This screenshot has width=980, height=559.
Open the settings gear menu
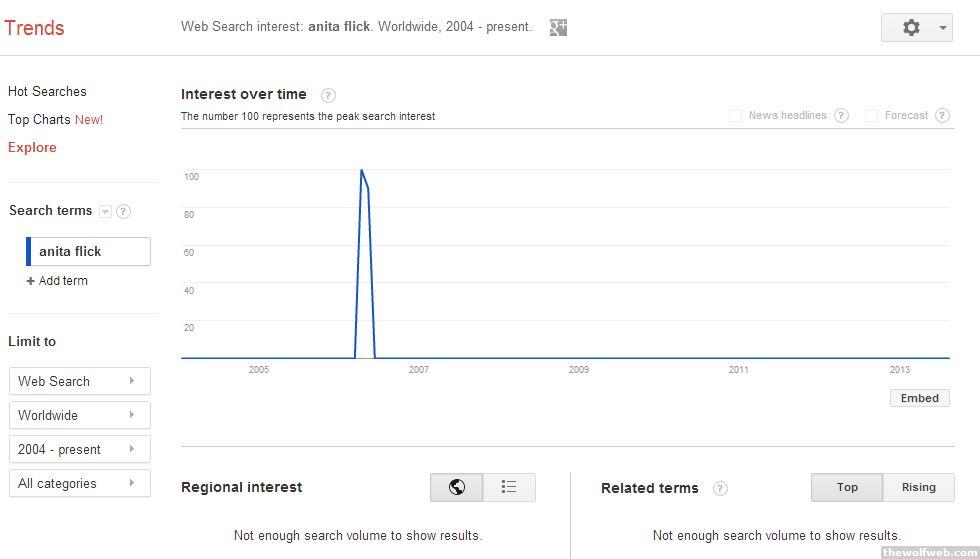916,28
